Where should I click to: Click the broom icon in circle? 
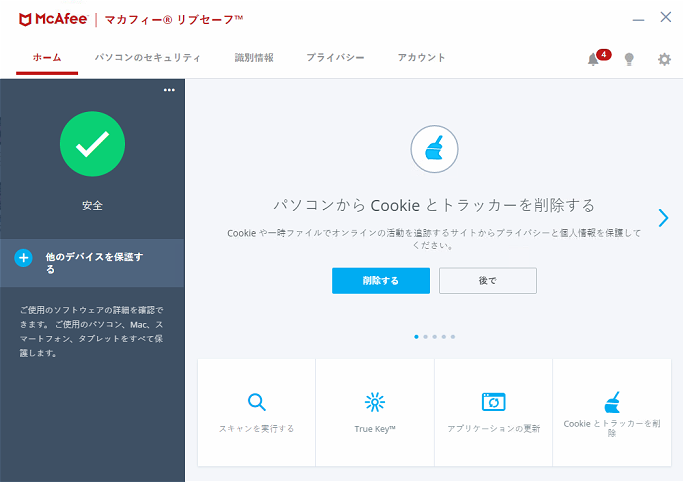click(434, 149)
